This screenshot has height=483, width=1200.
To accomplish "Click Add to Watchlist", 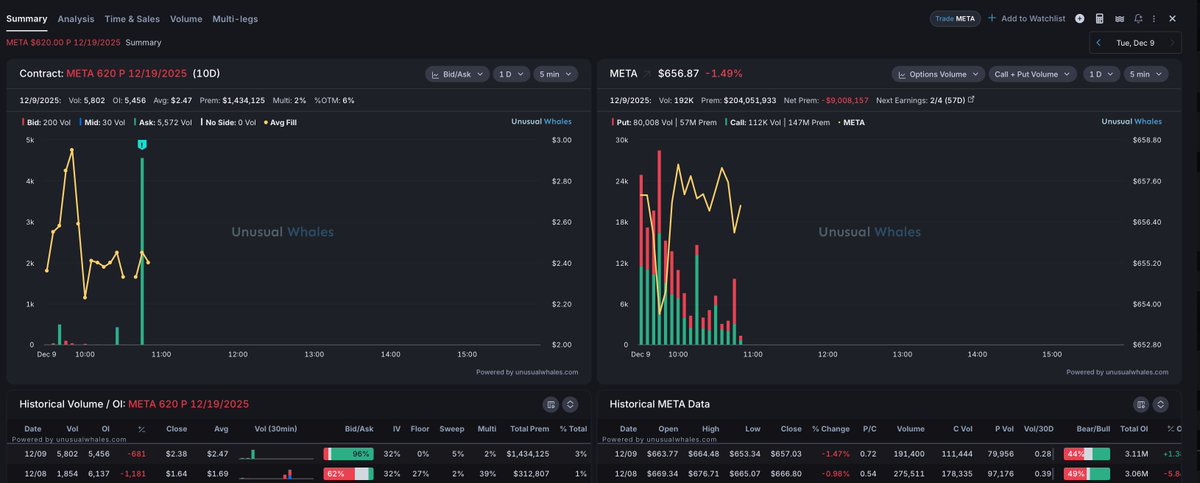I will pos(1026,19).
